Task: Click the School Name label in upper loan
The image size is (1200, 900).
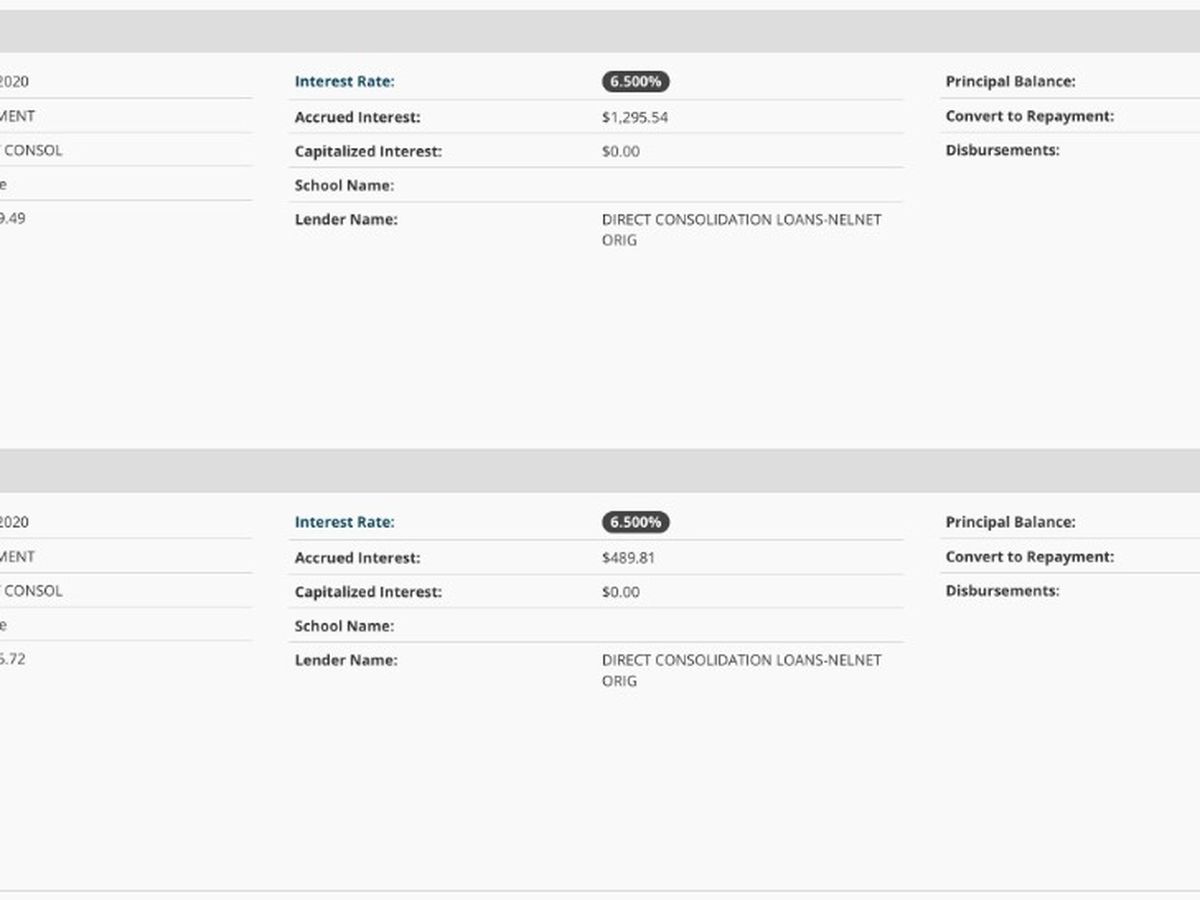Action: click(344, 186)
